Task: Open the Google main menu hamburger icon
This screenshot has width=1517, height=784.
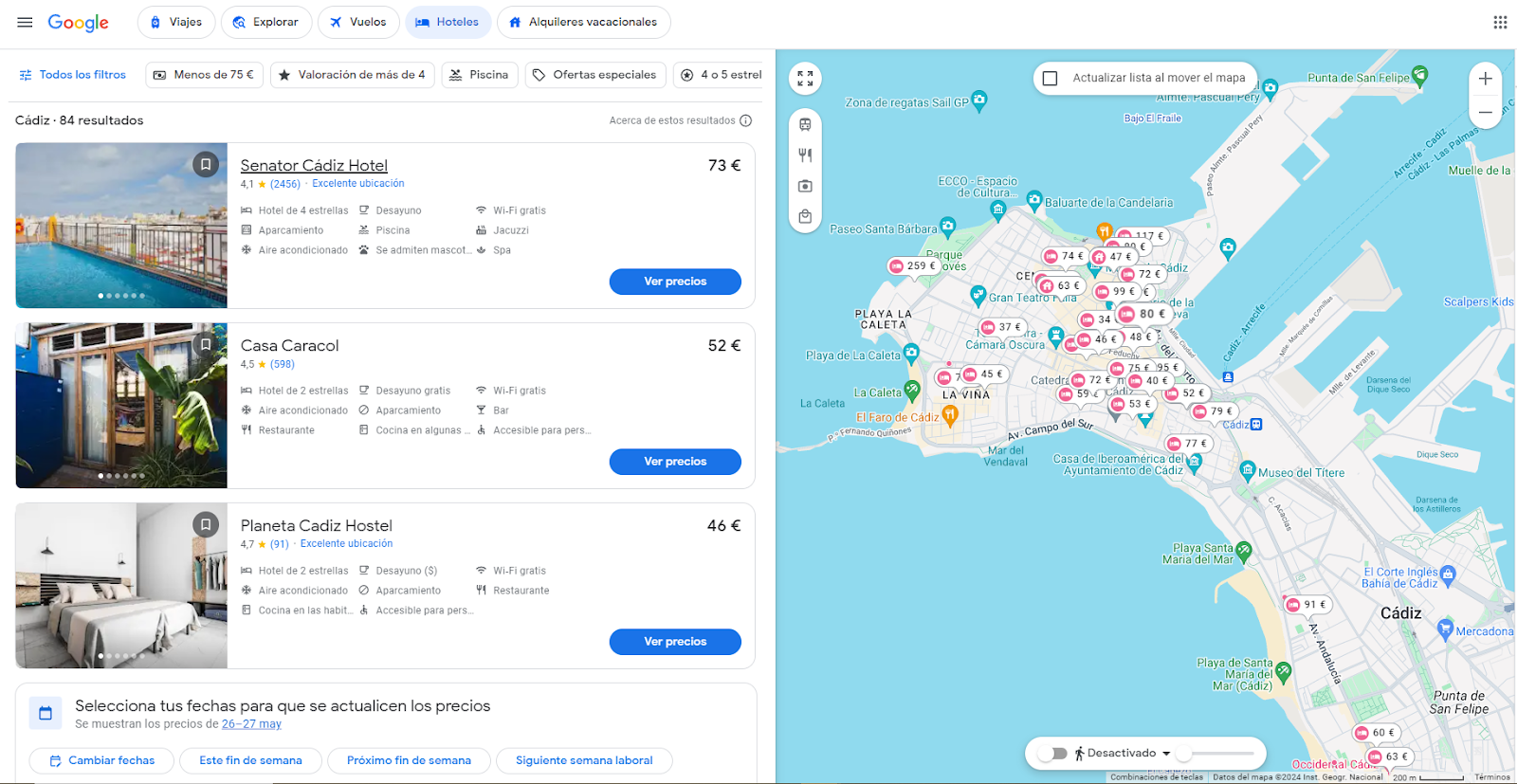Action: click(x=26, y=22)
